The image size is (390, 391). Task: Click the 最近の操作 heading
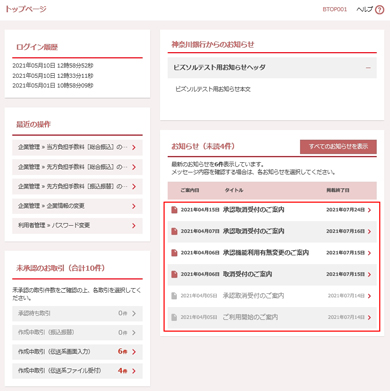coord(33,125)
